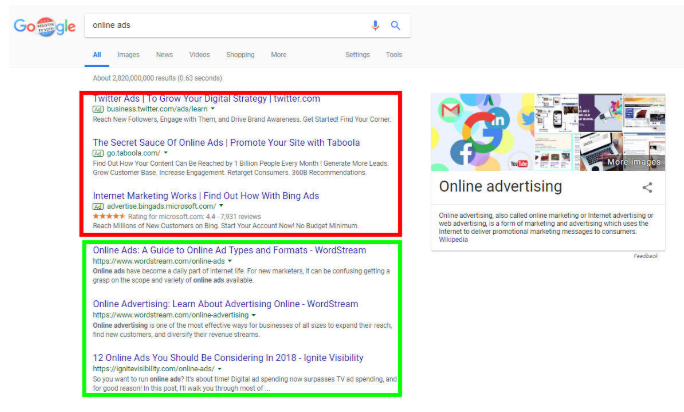
Task: Click the magnifying glass search icon
Action: point(395,26)
